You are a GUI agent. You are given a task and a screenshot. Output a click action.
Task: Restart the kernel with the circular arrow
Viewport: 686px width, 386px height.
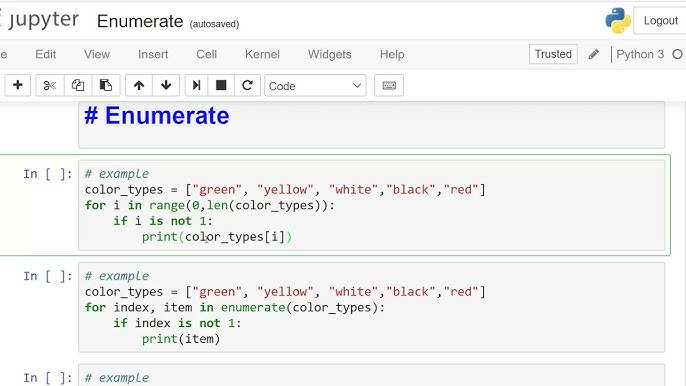coord(247,85)
